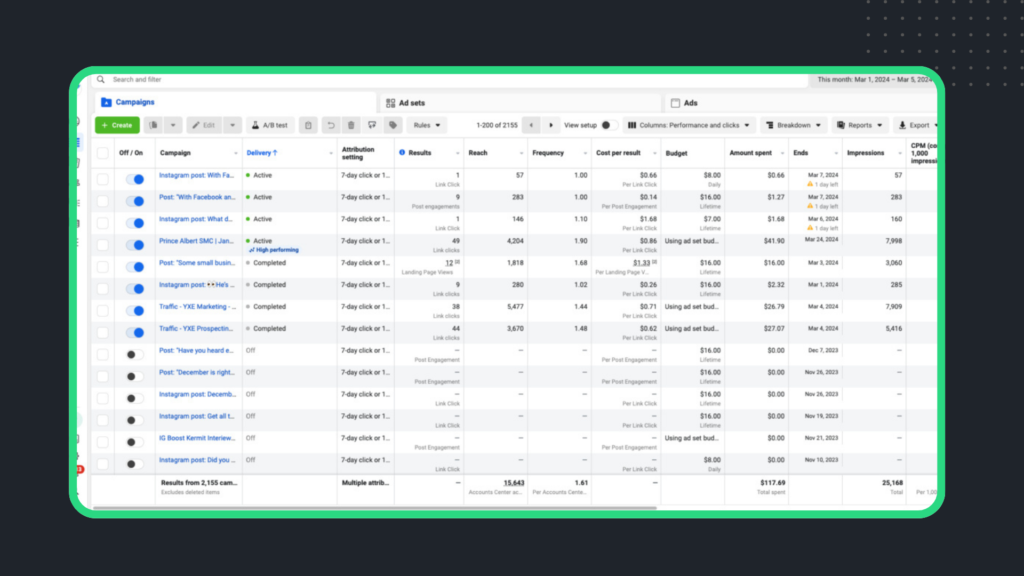Click the Results column info icon
This screenshot has height=576, width=1024.
403,153
